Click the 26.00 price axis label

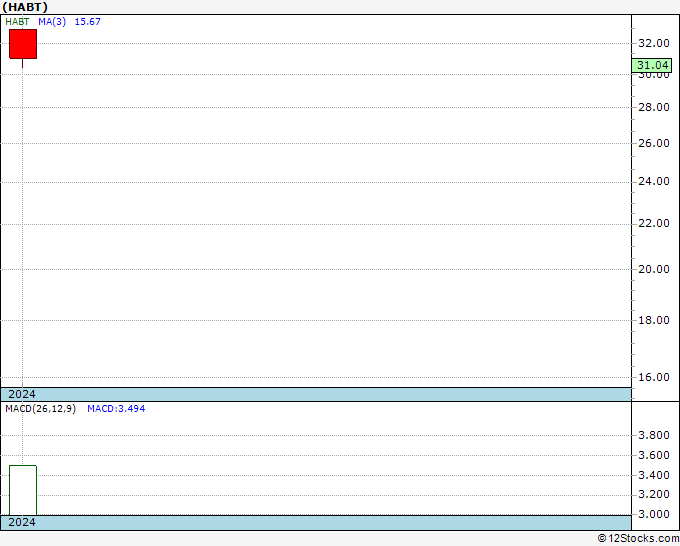(654, 143)
